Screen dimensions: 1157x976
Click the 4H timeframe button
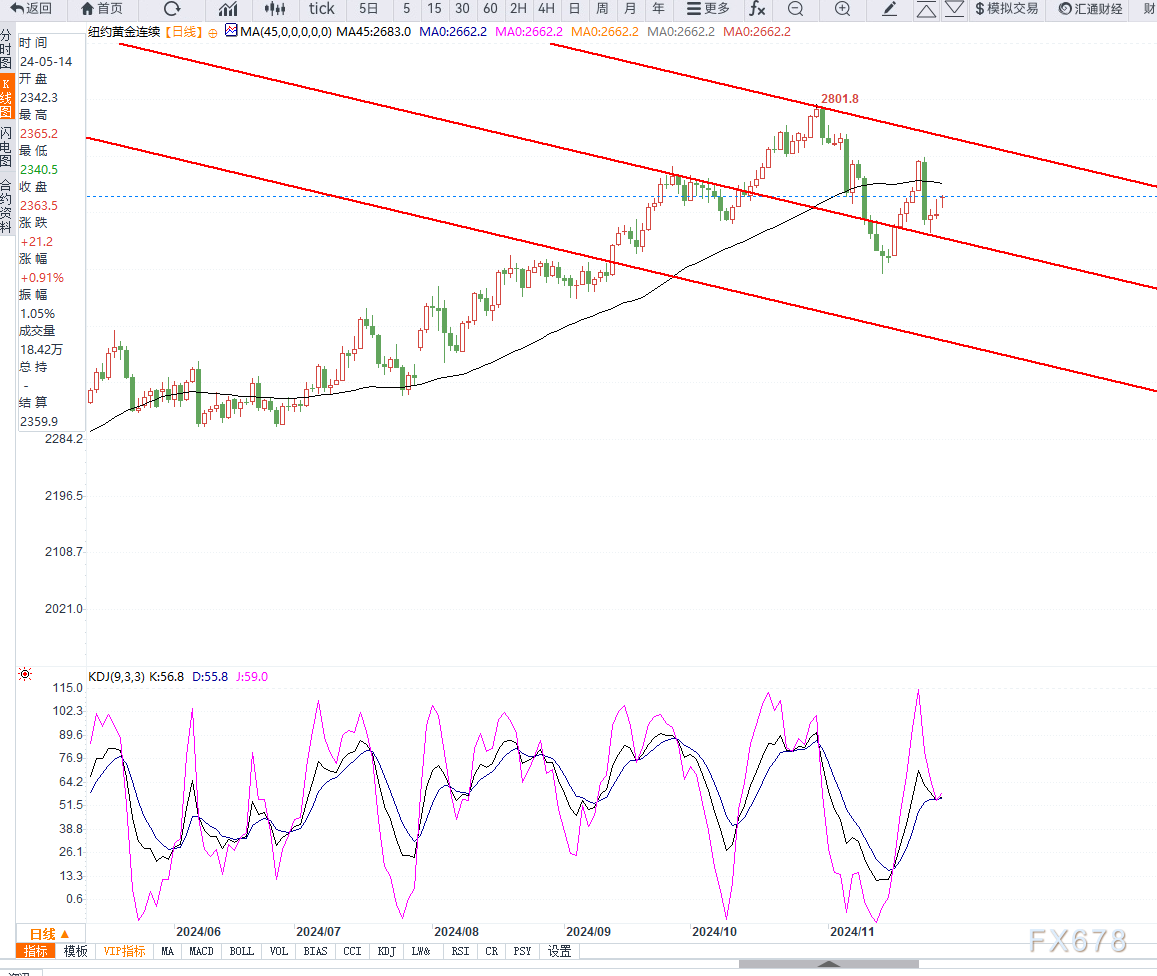[x=545, y=9]
